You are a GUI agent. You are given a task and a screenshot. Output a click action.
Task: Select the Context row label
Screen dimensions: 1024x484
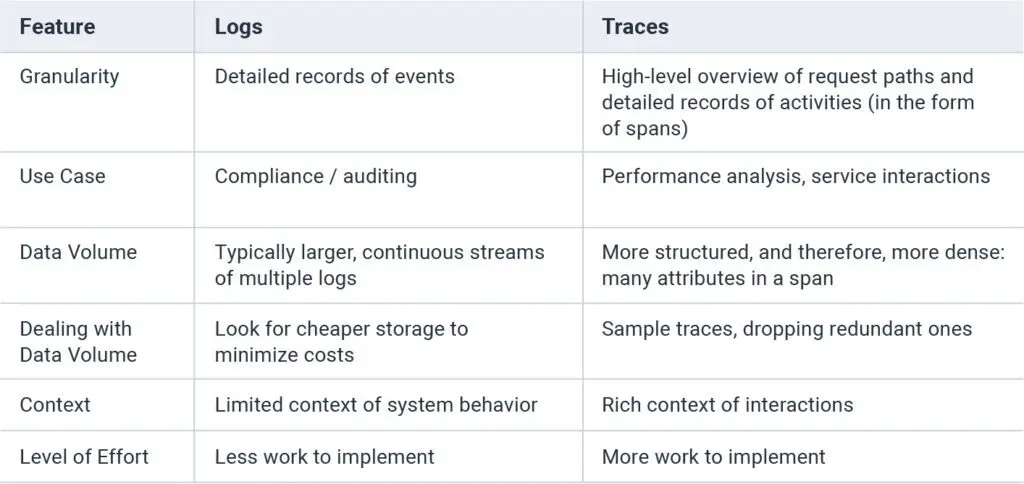tap(55, 405)
